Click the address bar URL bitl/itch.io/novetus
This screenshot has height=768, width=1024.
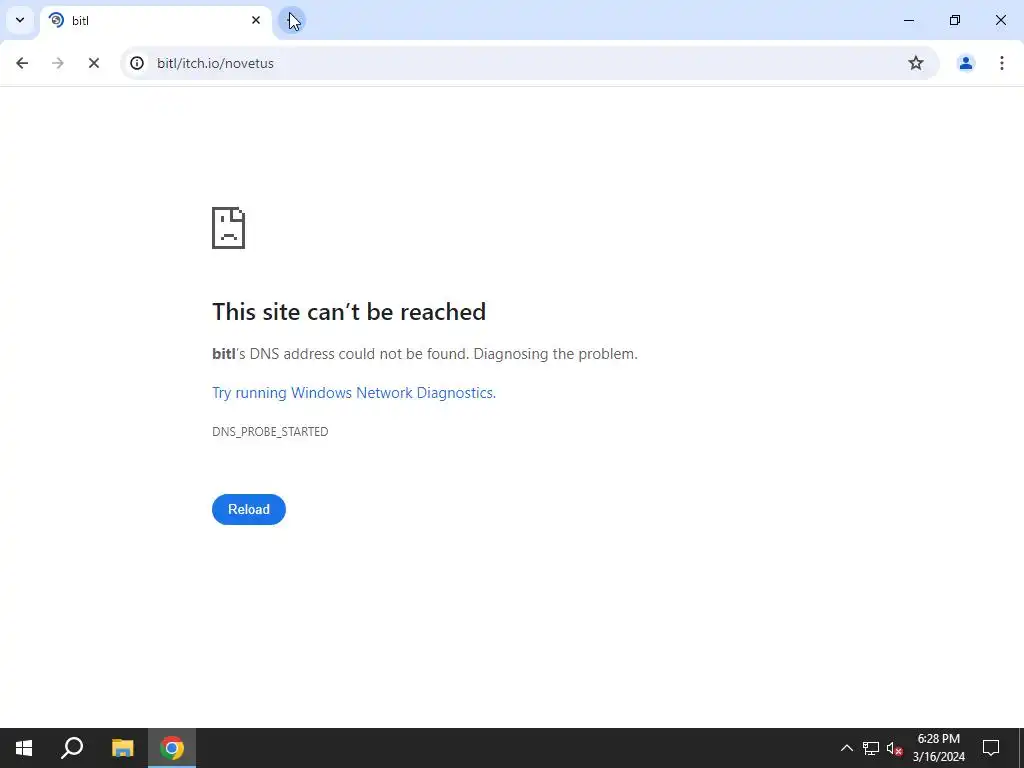[x=216, y=63]
